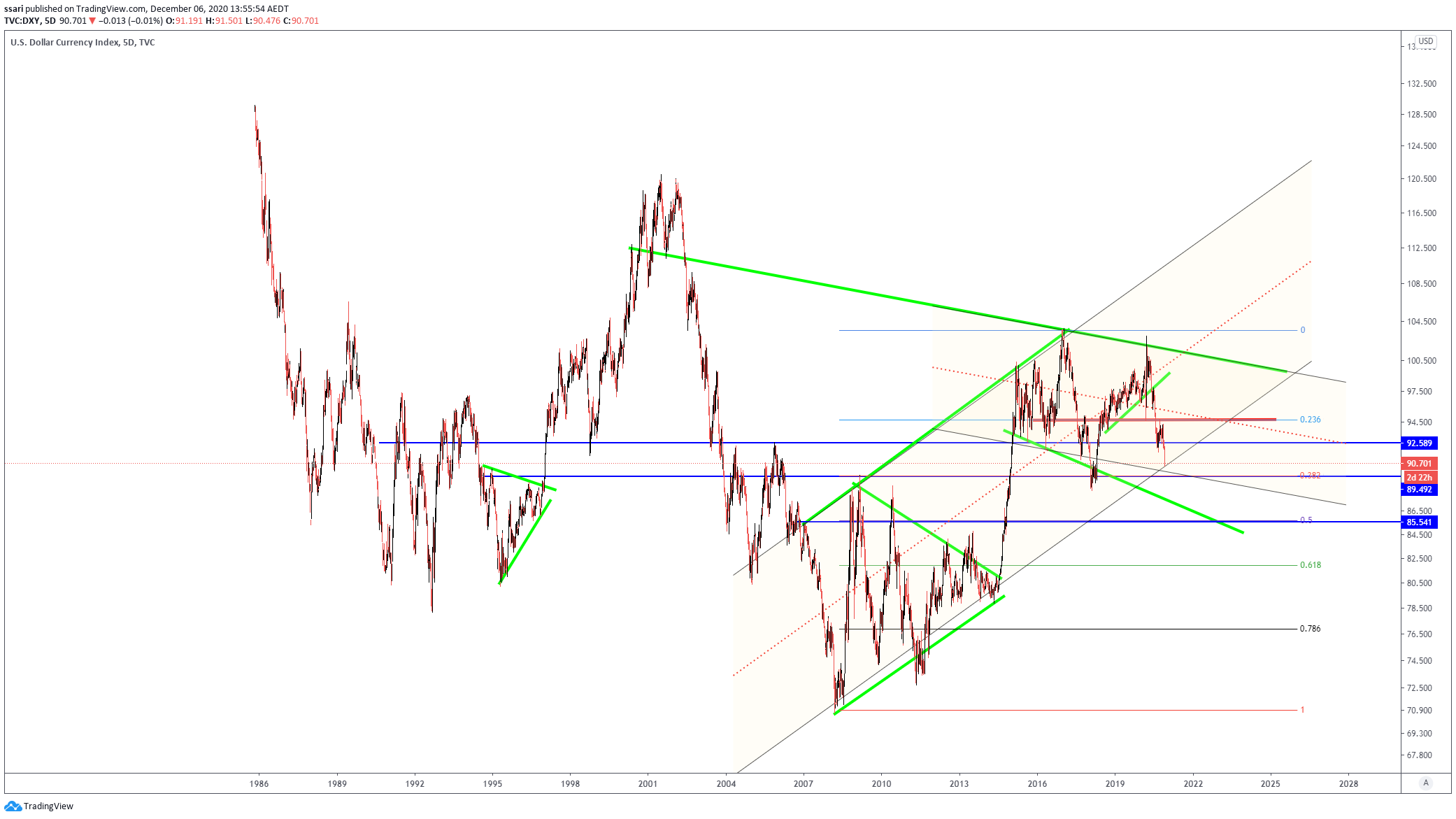Screen dimensions: 1456x819
Task: Click the 0.382 Fibonacci level label
Action: coord(1311,476)
